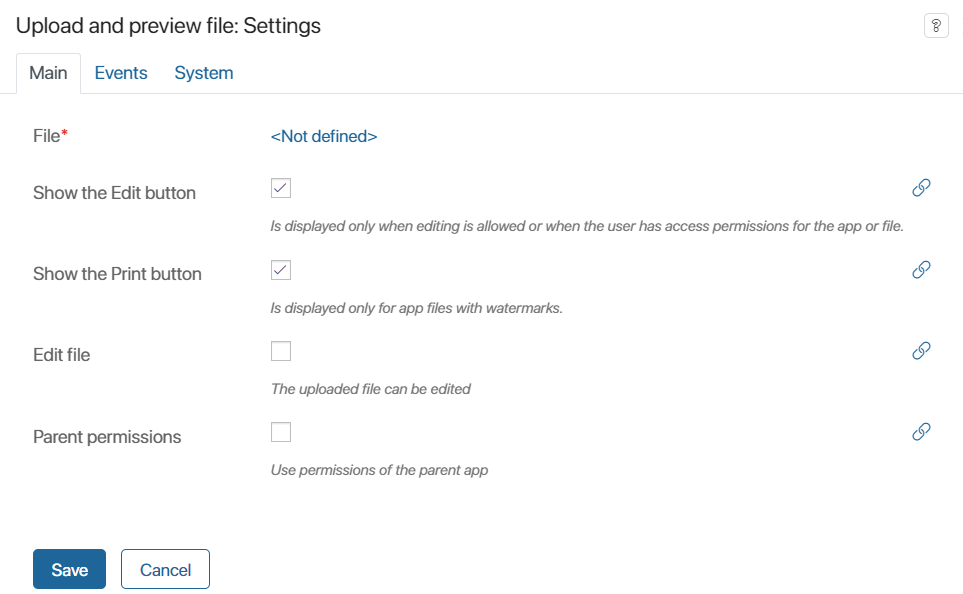Viewport: 963px width, 594px height.
Task: Open the help question mark icon
Action: (x=936, y=26)
